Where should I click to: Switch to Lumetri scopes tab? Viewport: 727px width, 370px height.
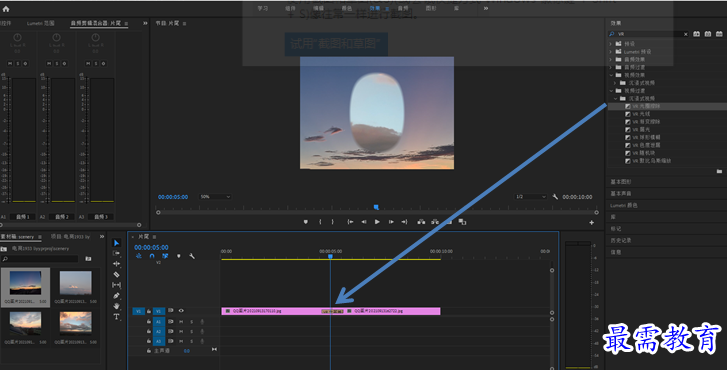(x=40, y=23)
